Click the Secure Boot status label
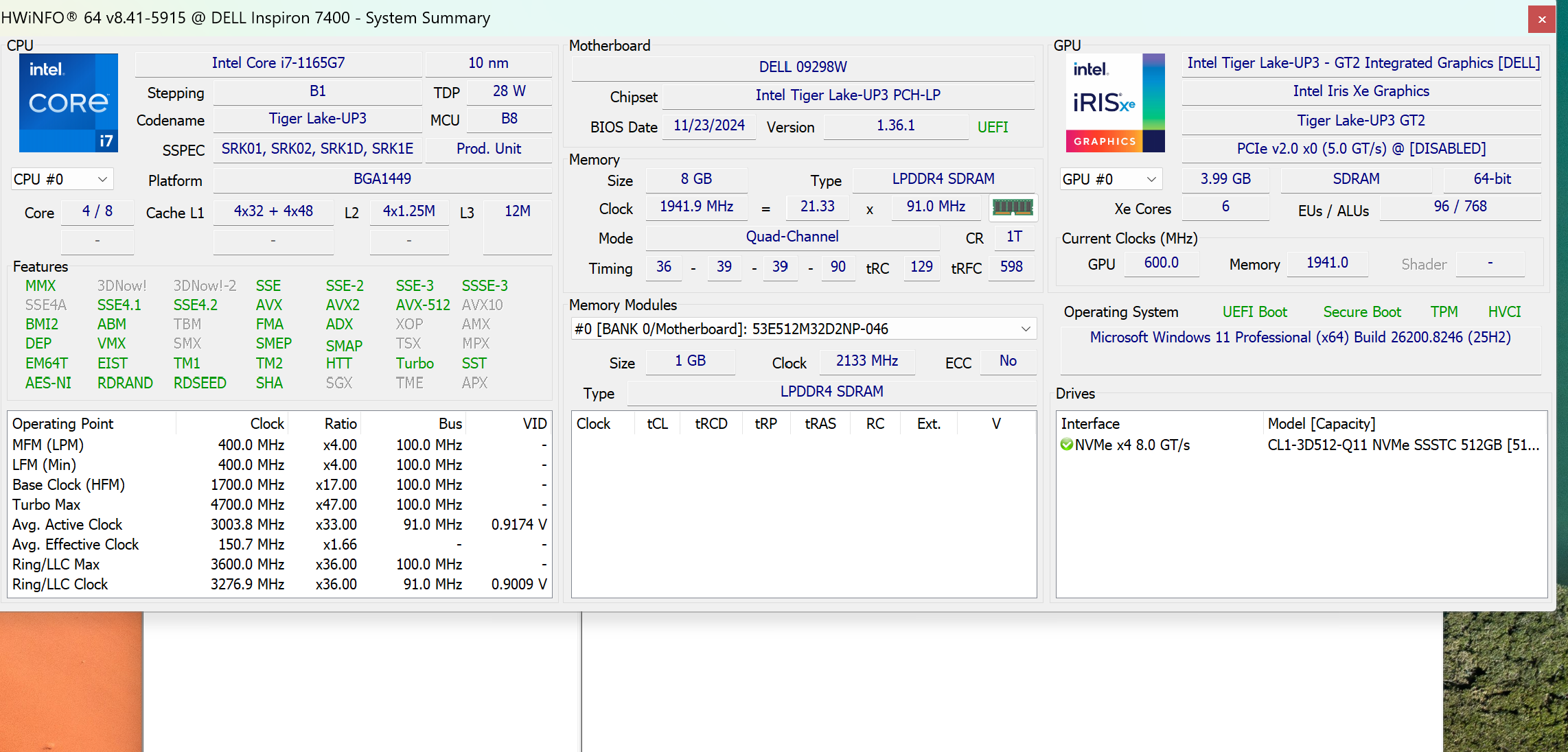 coord(1362,312)
